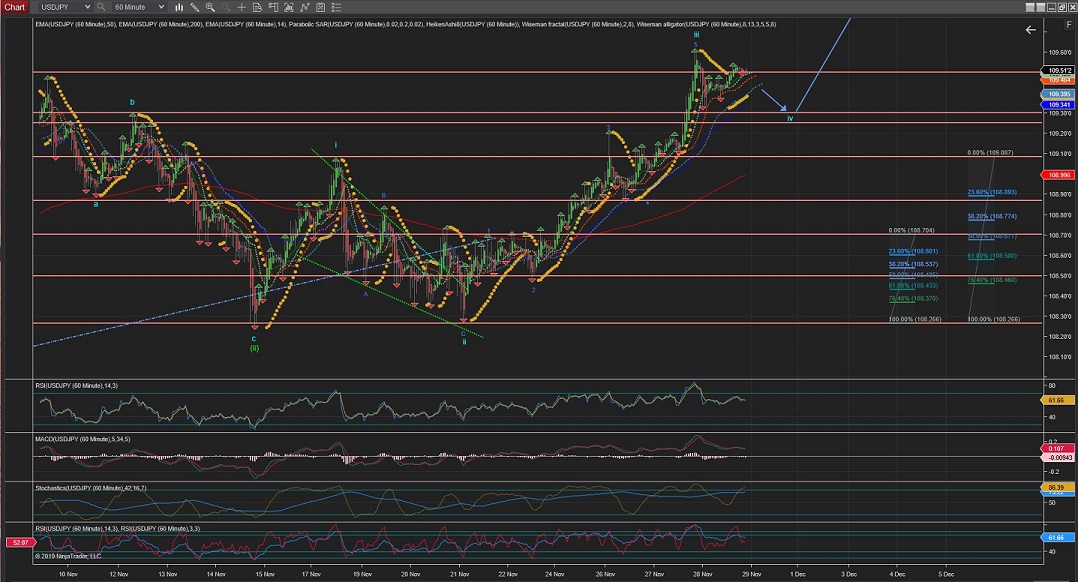Select the red 108.996 EMA price marker
This screenshot has height=582, width=1078.
[1059, 175]
